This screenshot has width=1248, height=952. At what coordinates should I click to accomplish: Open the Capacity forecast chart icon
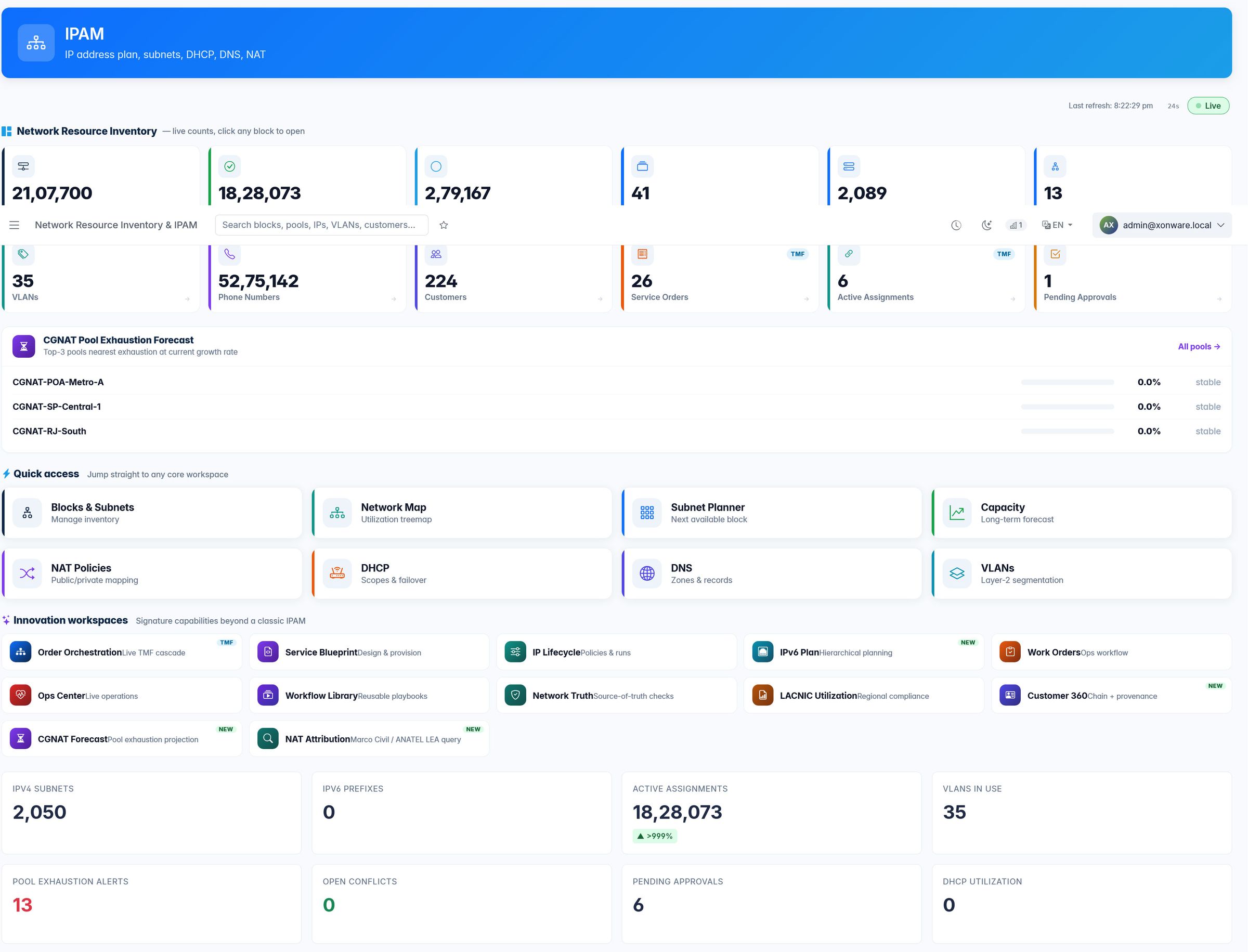point(957,513)
